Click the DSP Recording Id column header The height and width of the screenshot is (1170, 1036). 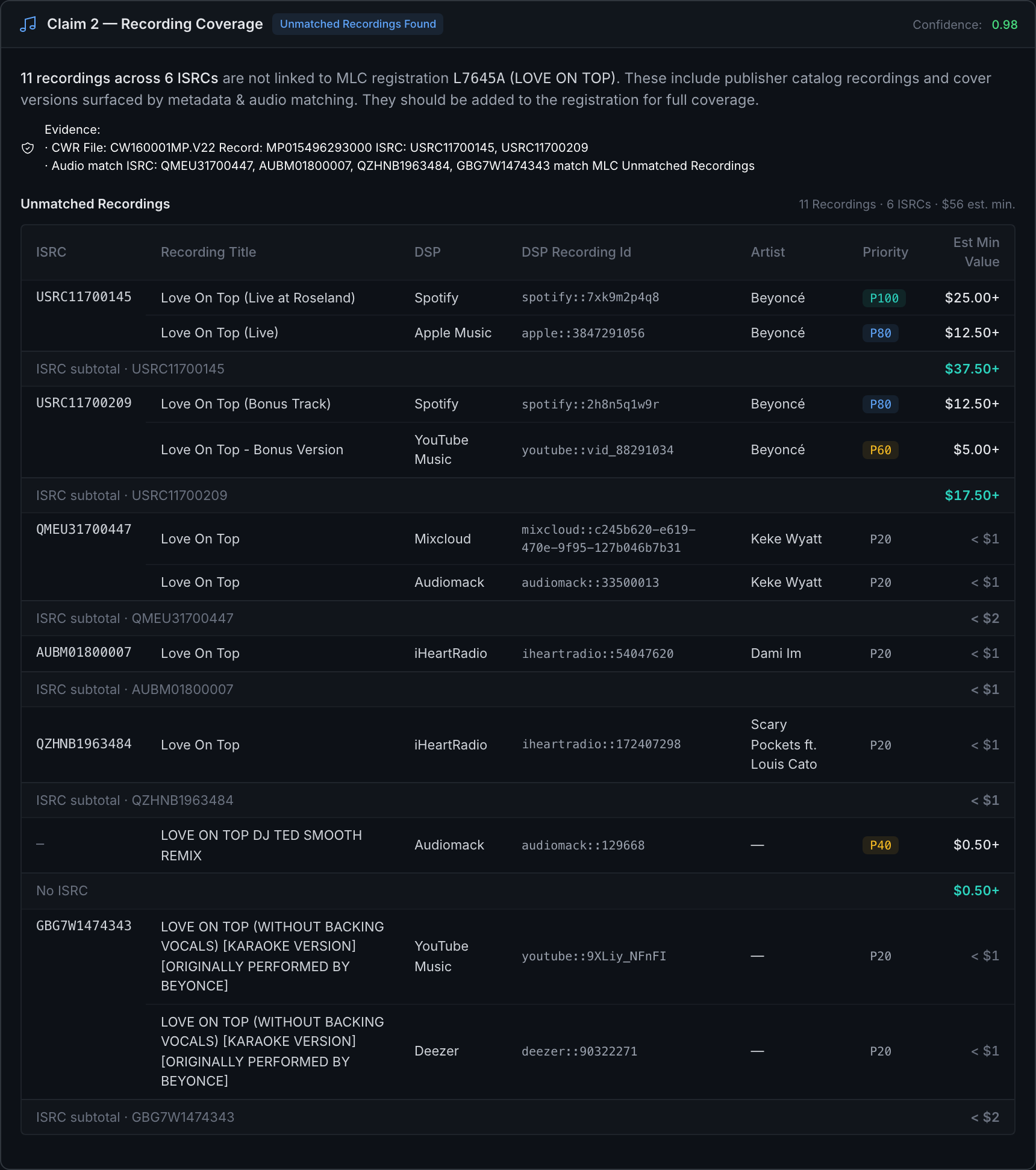(x=576, y=252)
